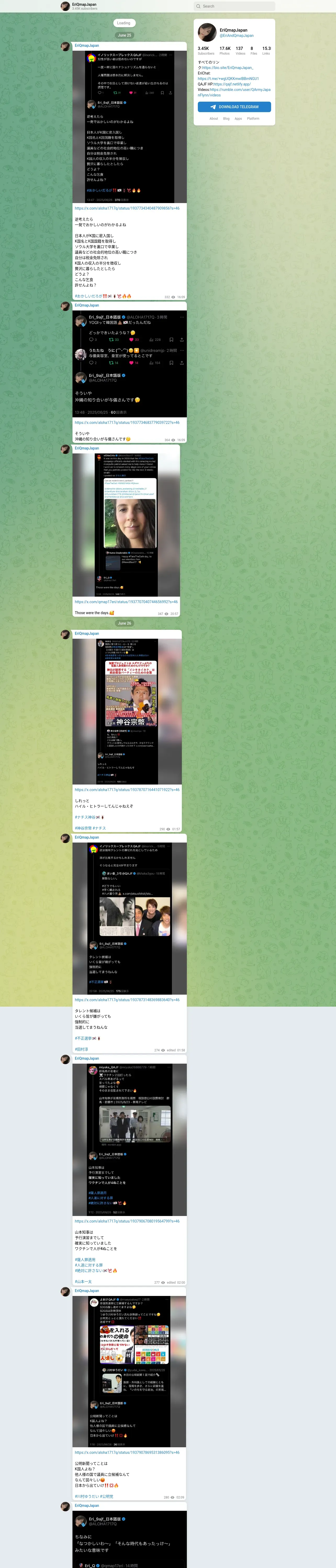336x1568 pixels.
Task: Open the bio.site/EriQmapJapan_ link
Action: click(227, 68)
